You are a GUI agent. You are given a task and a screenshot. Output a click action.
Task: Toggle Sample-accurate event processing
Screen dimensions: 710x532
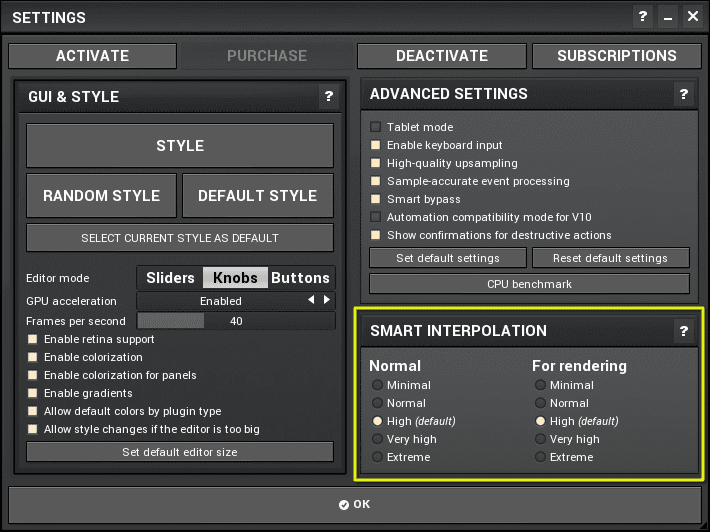pos(375,181)
